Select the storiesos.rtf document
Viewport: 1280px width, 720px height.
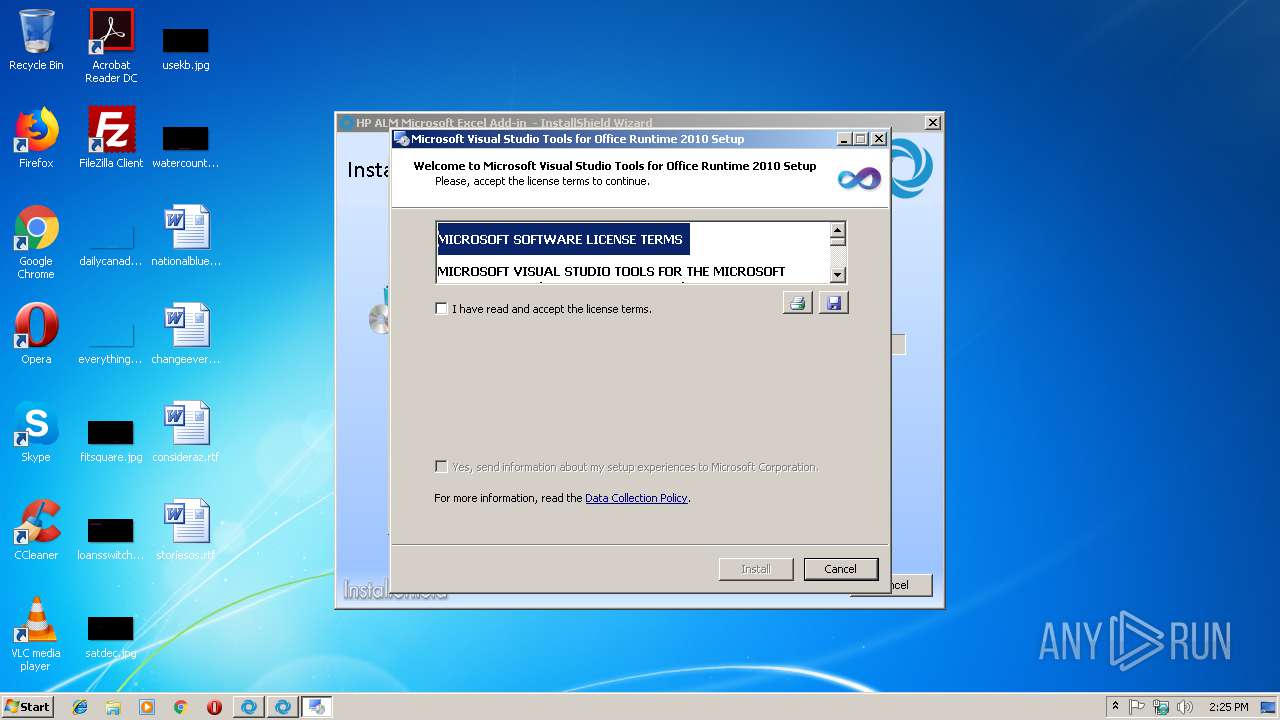click(x=186, y=531)
